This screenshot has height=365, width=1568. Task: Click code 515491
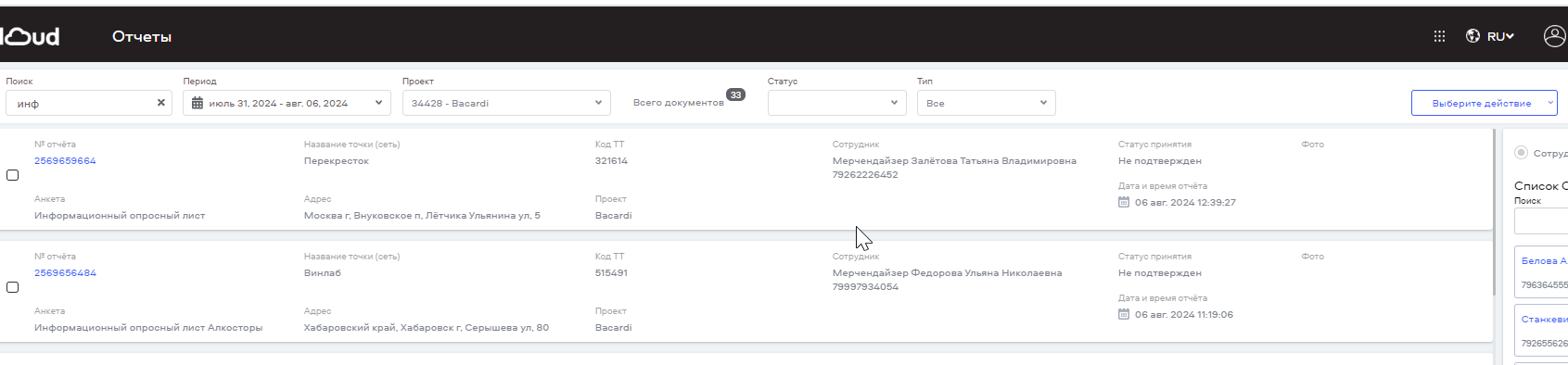click(x=611, y=272)
